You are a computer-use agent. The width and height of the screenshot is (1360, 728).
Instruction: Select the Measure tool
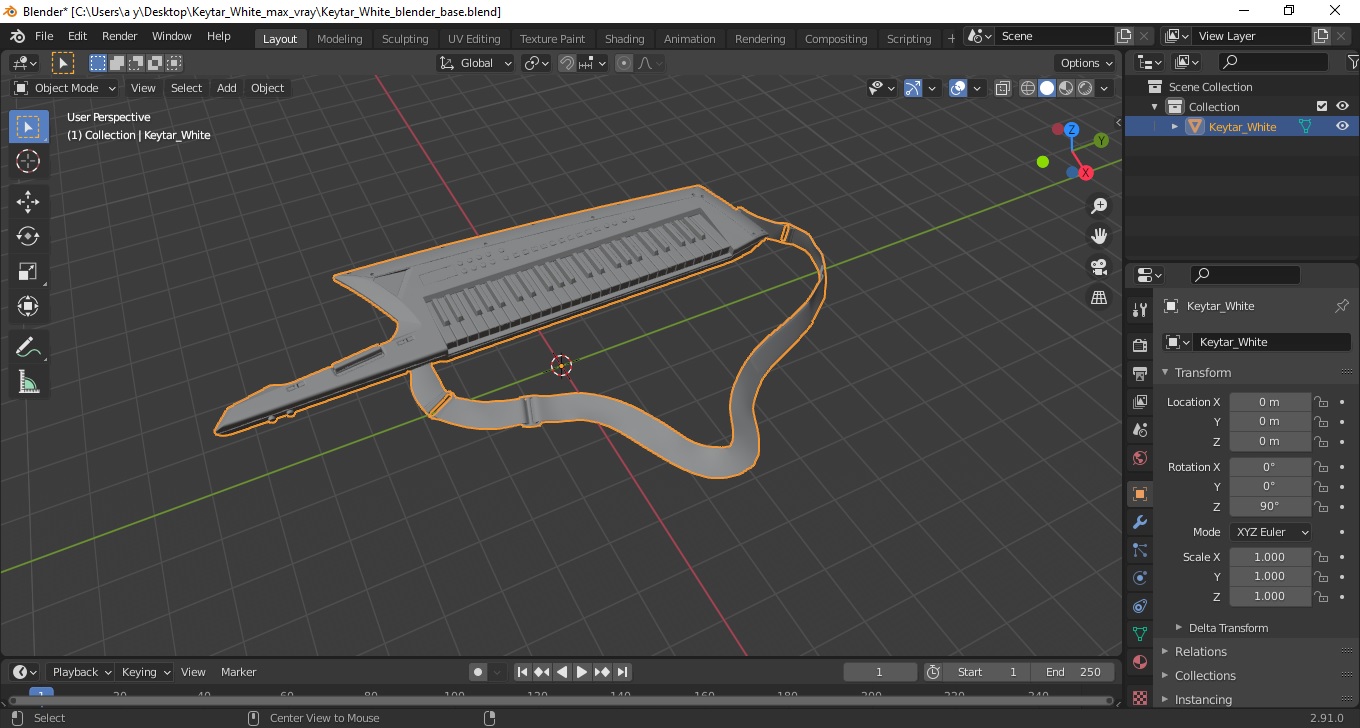pyautogui.click(x=28, y=382)
